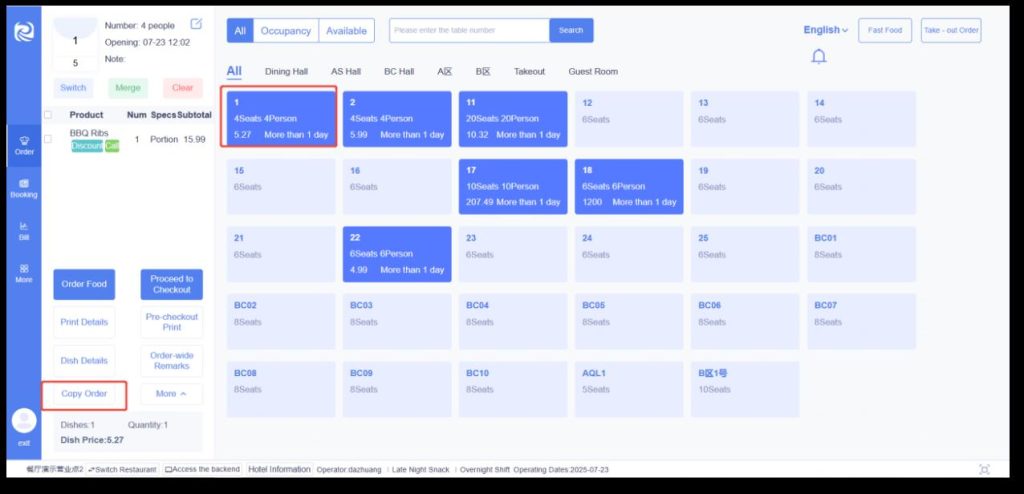Collapse the More options expander
1024x494 pixels.
[171, 394]
